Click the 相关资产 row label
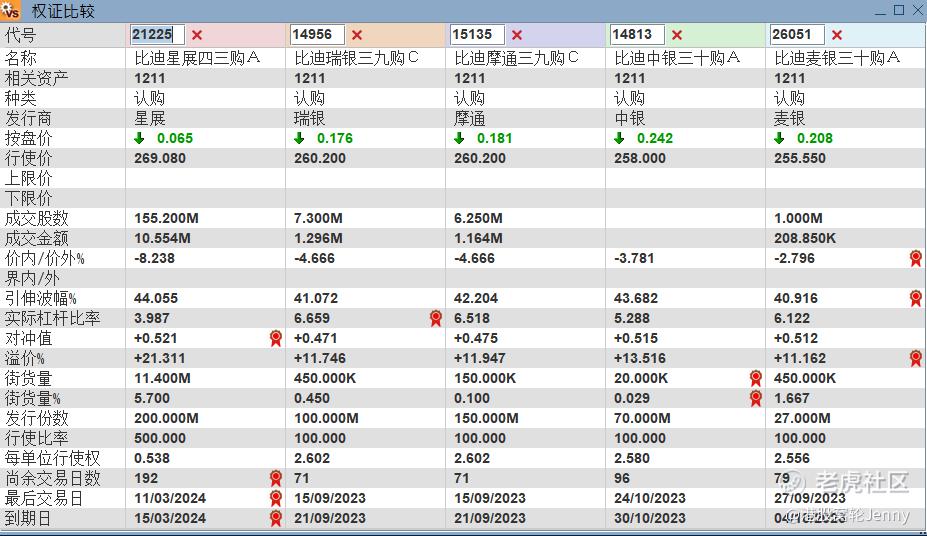The image size is (927, 536). 36,78
